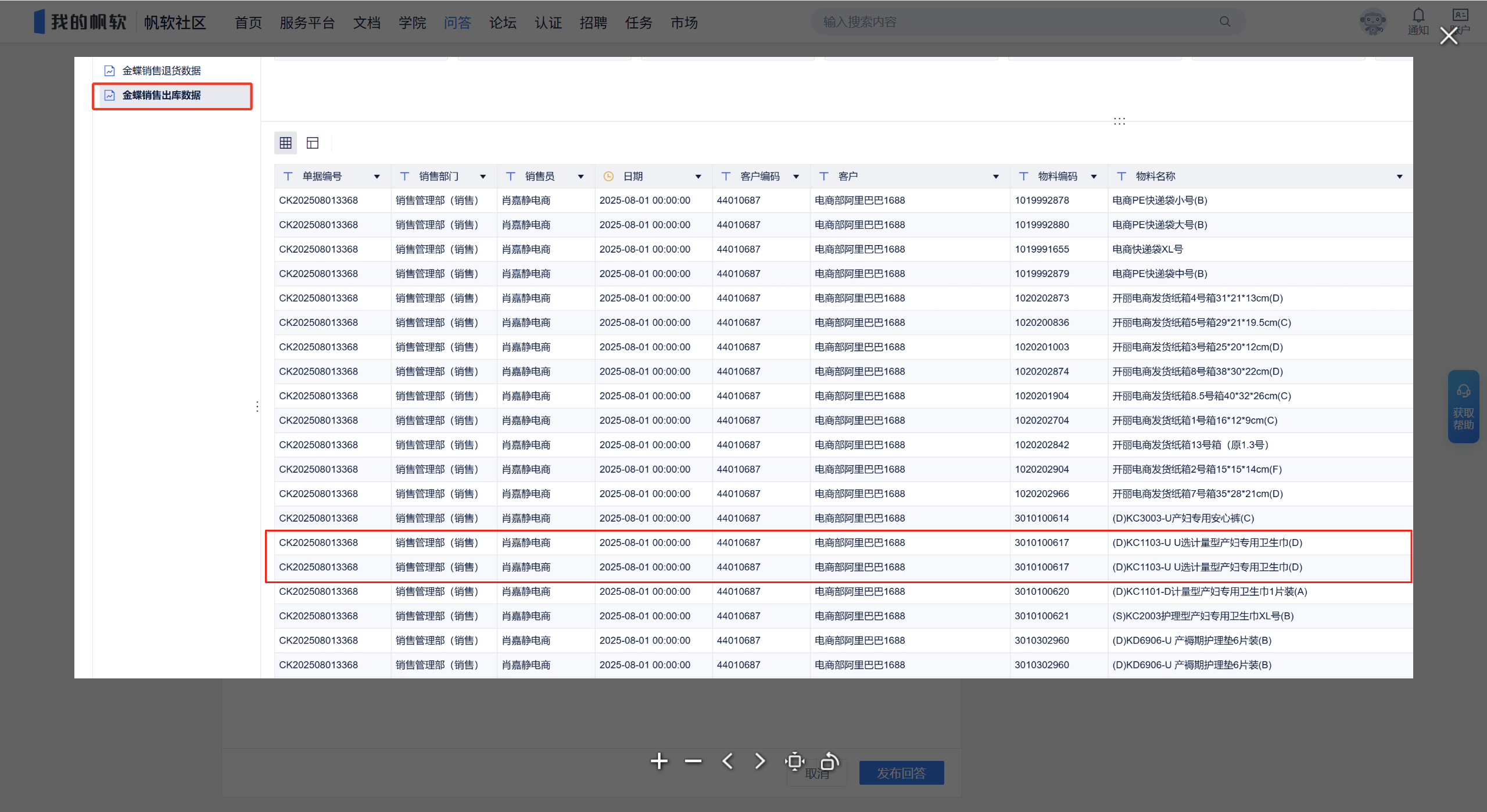
Task: Click the sidebar vertical dots handle
Action: [257, 407]
